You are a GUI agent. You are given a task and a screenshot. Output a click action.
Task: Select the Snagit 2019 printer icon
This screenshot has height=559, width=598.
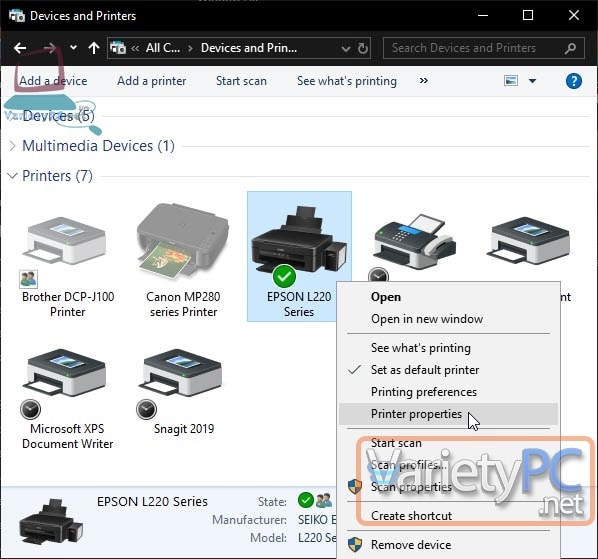(181, 373)
